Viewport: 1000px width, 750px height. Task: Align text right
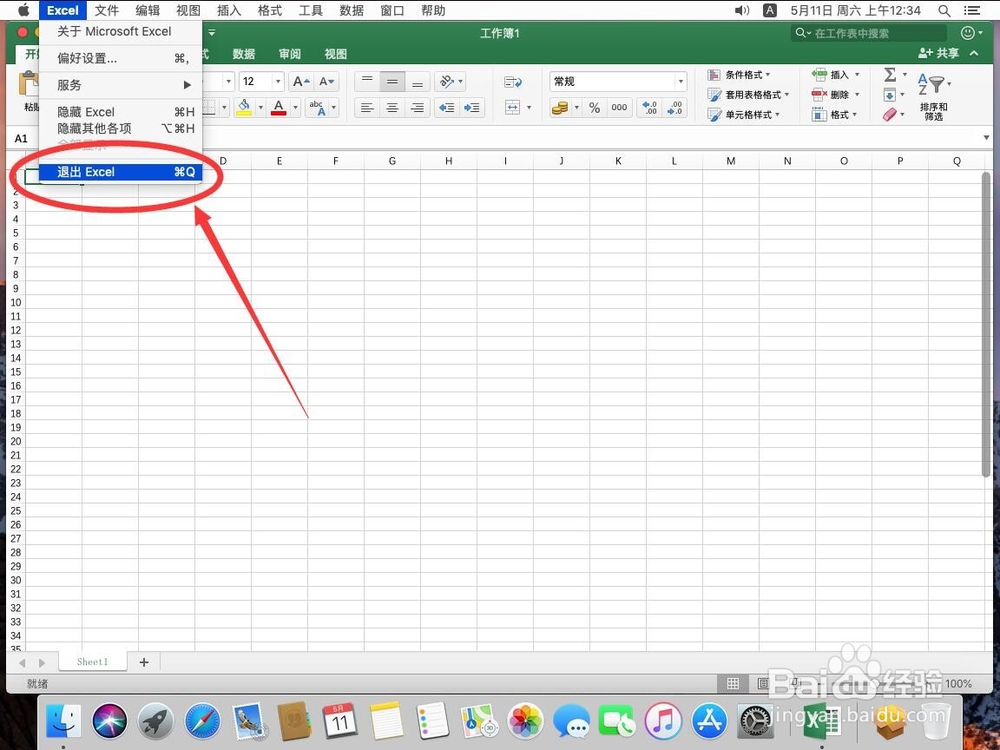tap(417, 108)
